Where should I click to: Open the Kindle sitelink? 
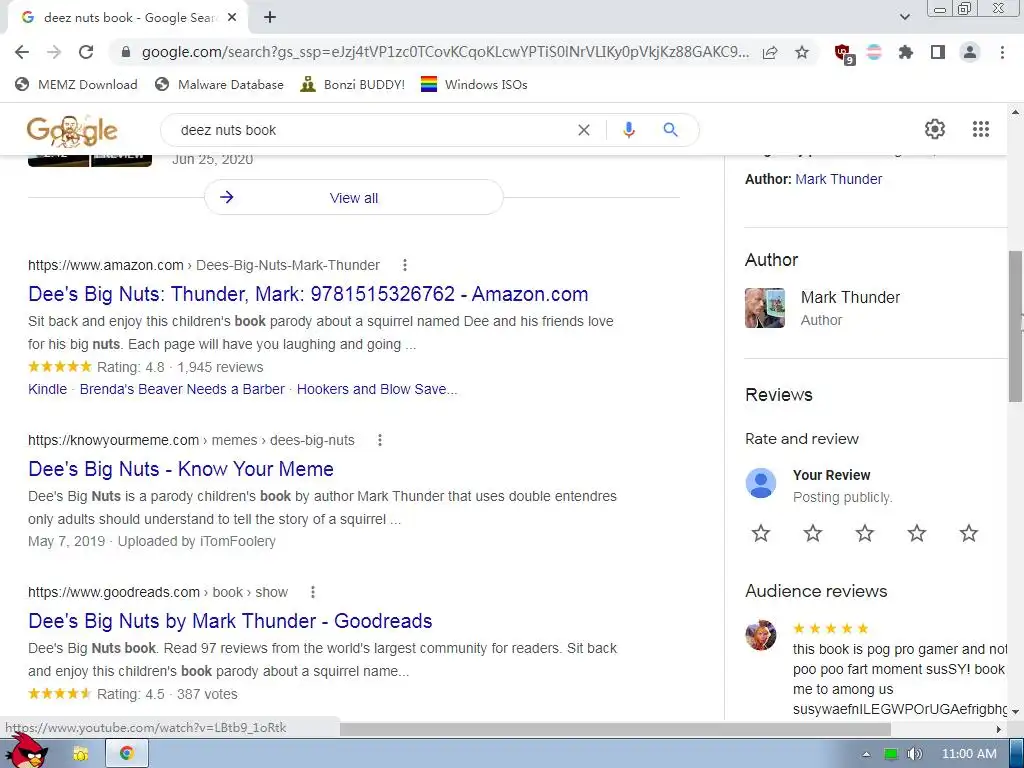coord(48,389)
